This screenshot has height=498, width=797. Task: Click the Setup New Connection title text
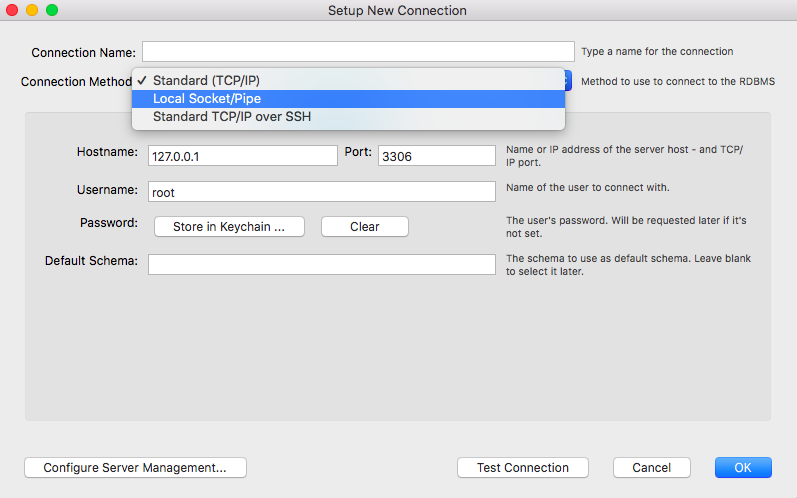point(397,11)
